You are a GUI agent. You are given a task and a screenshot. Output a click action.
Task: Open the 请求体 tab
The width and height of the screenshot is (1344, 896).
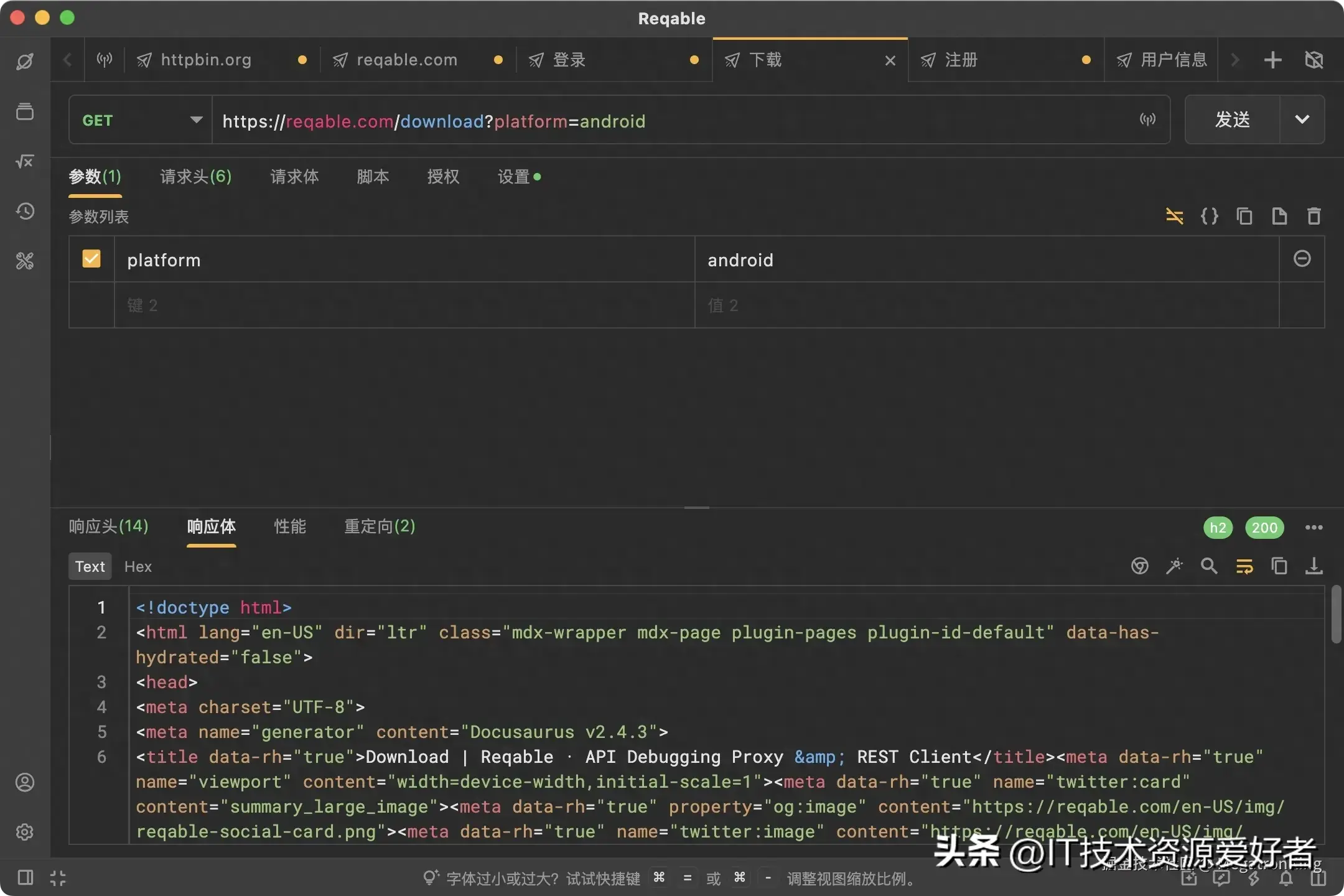(x=294, y=177)
